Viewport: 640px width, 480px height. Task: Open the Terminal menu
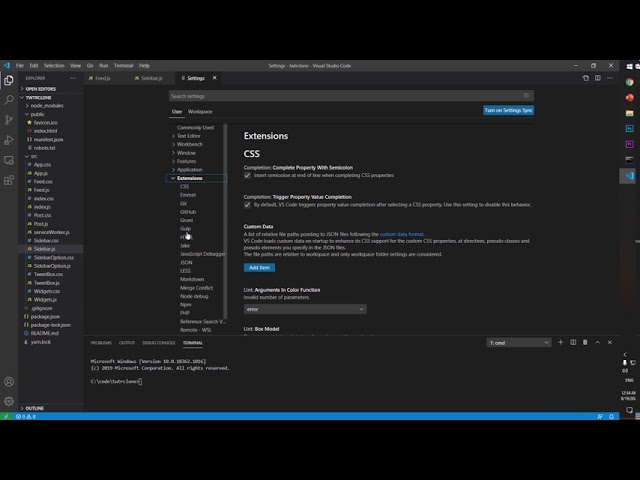coord(123,66)
